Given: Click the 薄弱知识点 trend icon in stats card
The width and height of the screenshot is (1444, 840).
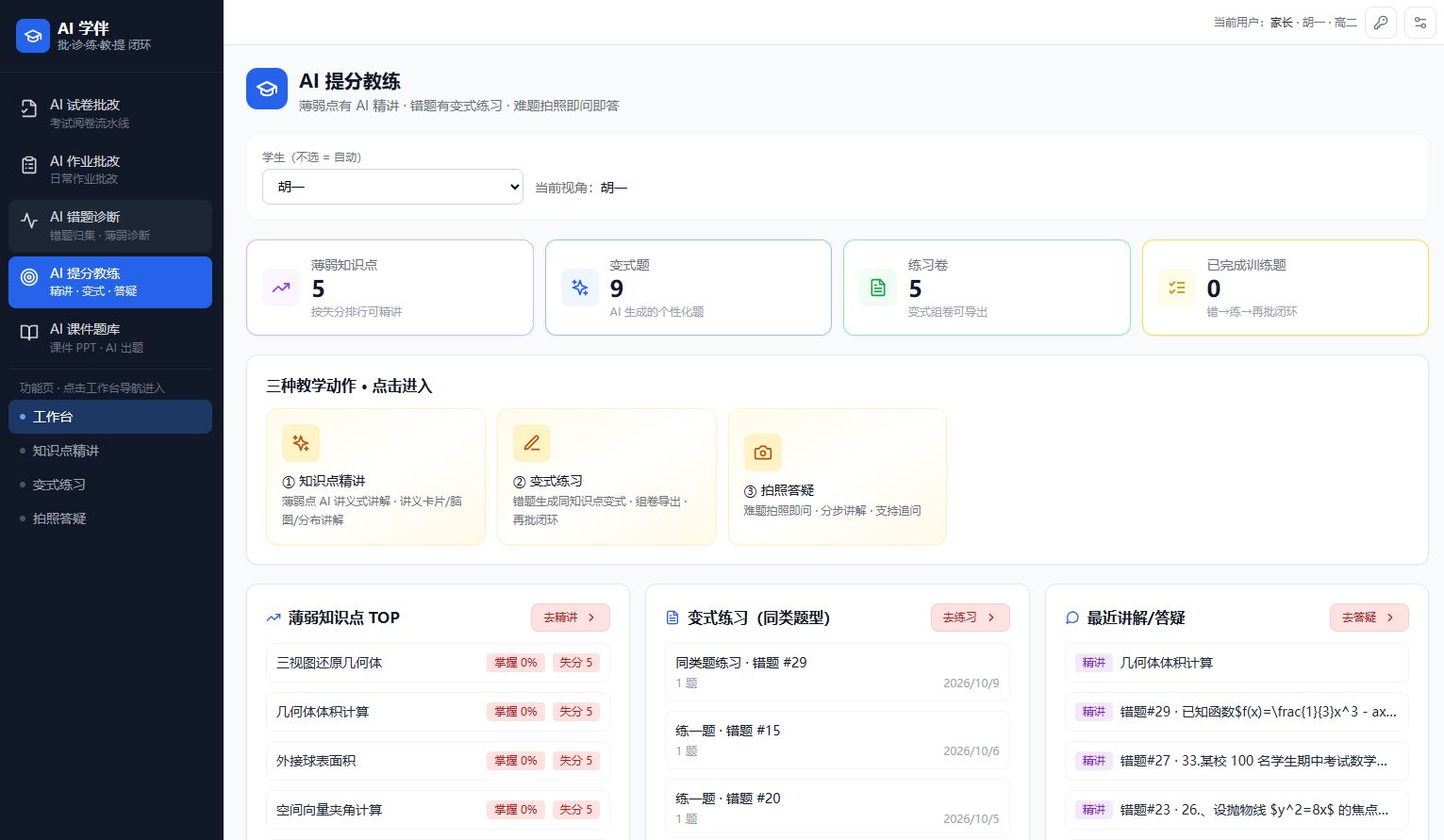Looking at the screenshot, I should (x=281, y=288).
